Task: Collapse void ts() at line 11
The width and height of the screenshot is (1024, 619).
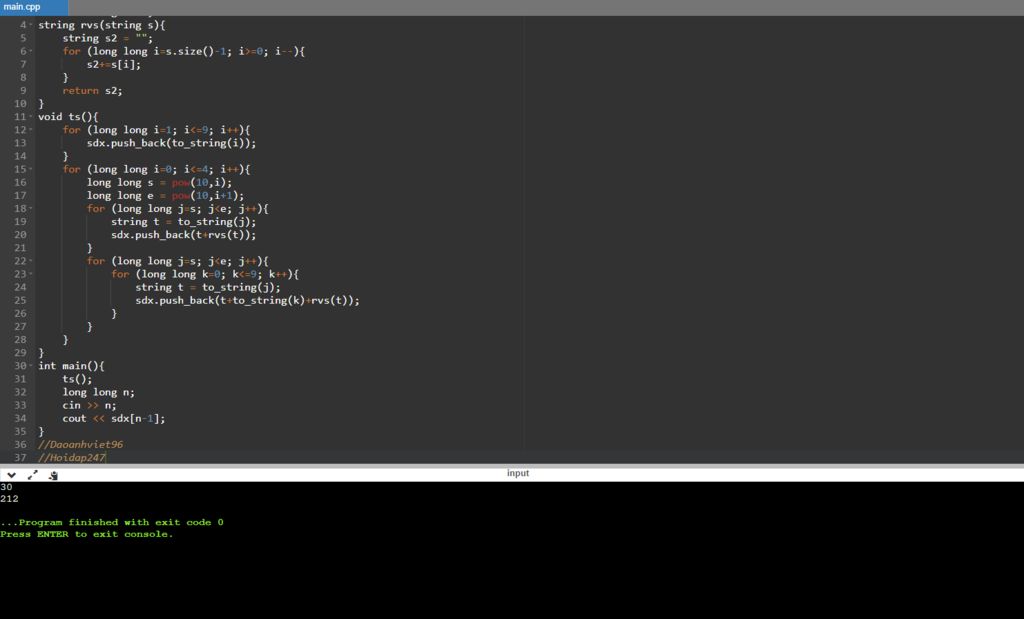Action: 31,117
